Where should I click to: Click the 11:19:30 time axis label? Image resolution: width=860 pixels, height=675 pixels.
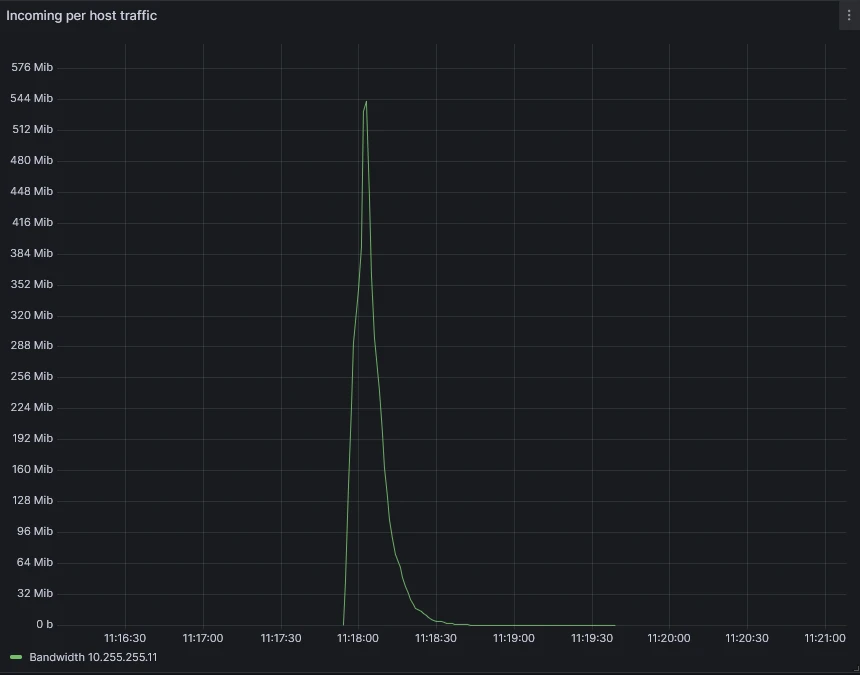pos(591,638)
